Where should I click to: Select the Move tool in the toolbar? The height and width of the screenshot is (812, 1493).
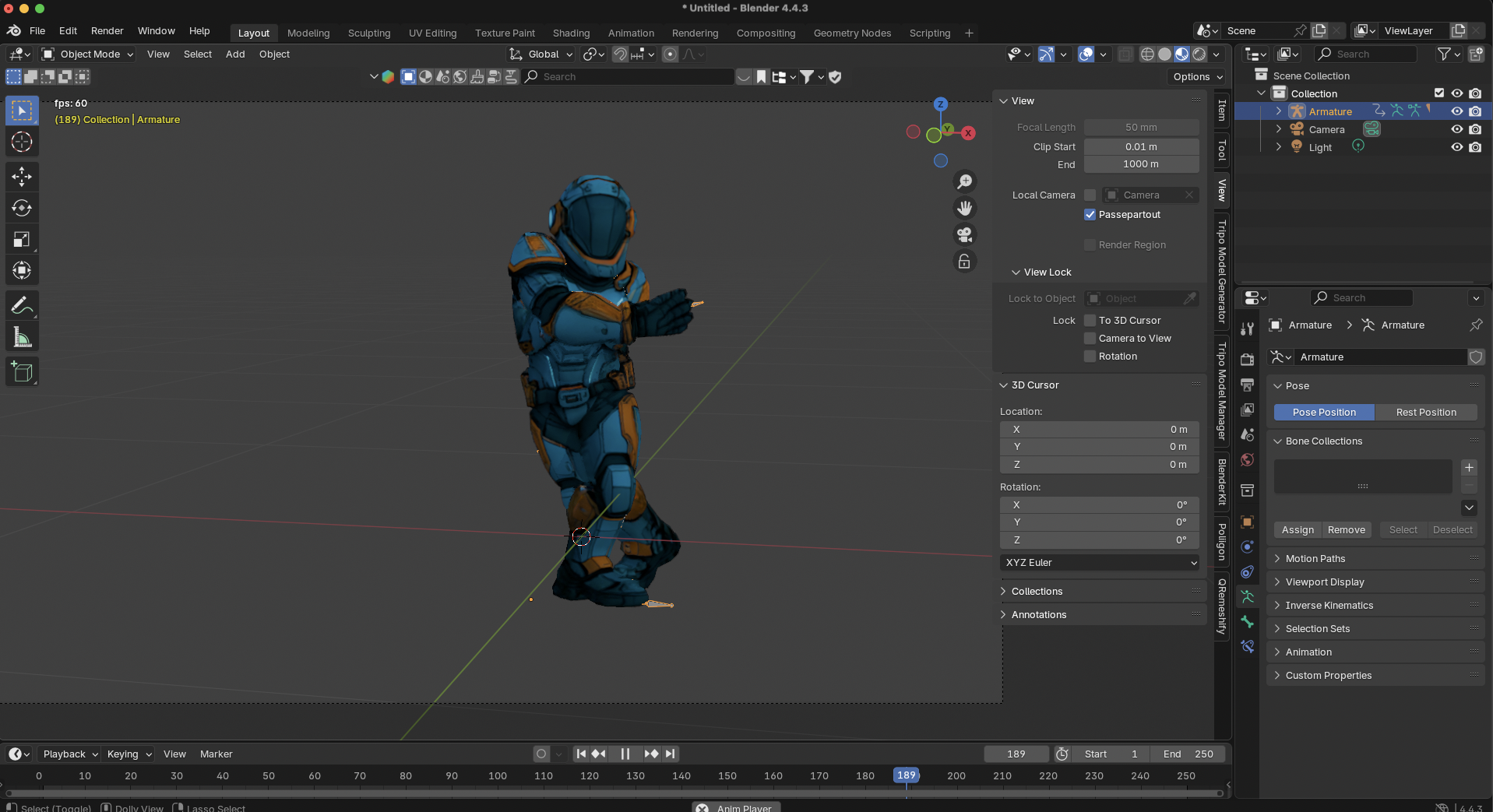click(22, 177)
